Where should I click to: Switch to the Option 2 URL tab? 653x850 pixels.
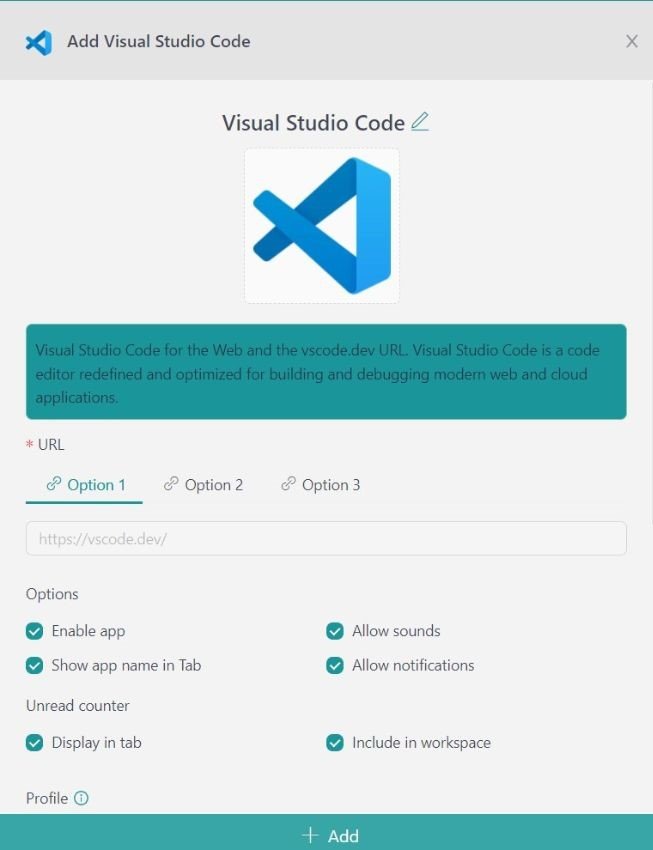click(x=203, y=485)
